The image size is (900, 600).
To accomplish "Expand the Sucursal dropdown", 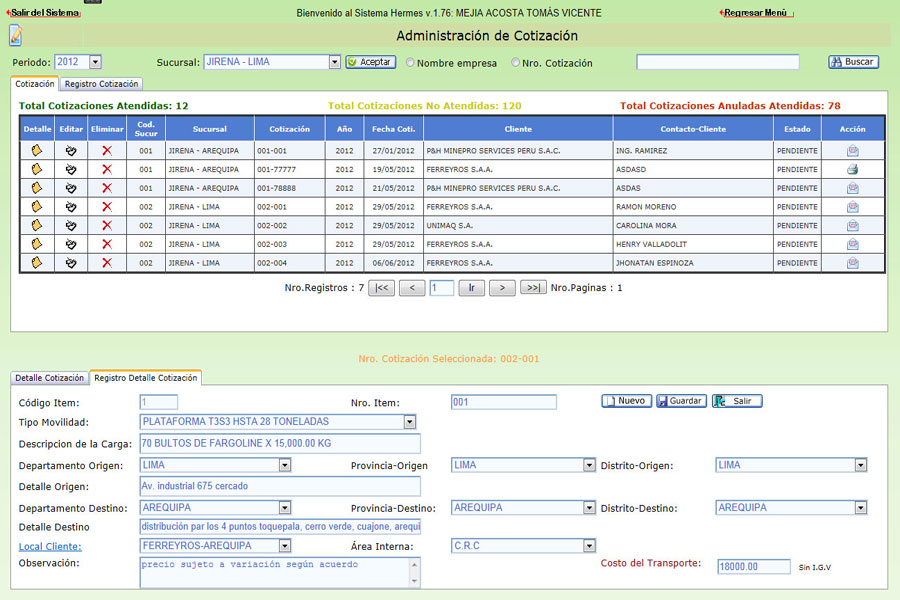I will pos(334,62).
